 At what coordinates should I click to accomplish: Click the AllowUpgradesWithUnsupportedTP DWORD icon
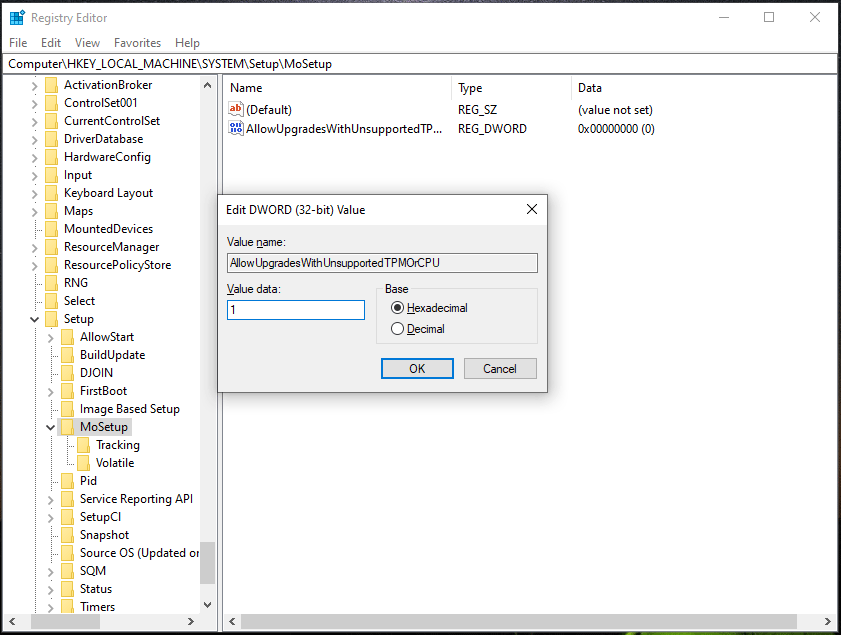236,128
